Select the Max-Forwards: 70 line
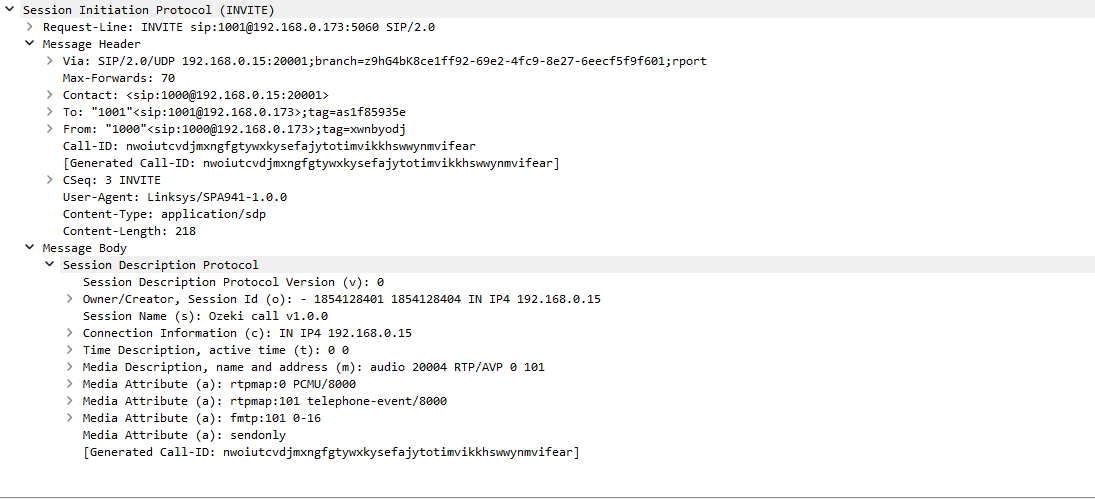This screenshot has width=1095, height=499. coord(119,78)
